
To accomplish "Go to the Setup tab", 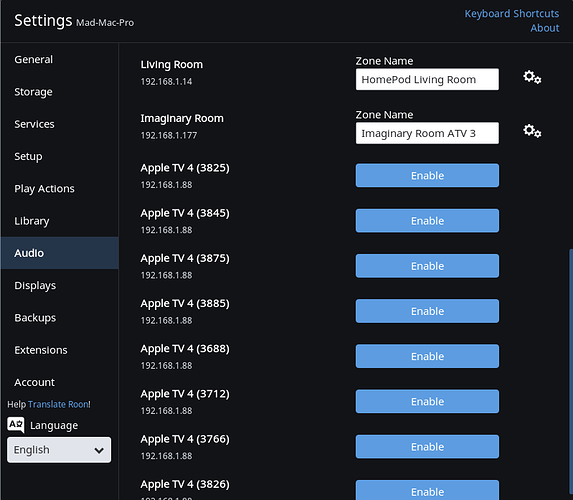I will (x=60, y=156).
